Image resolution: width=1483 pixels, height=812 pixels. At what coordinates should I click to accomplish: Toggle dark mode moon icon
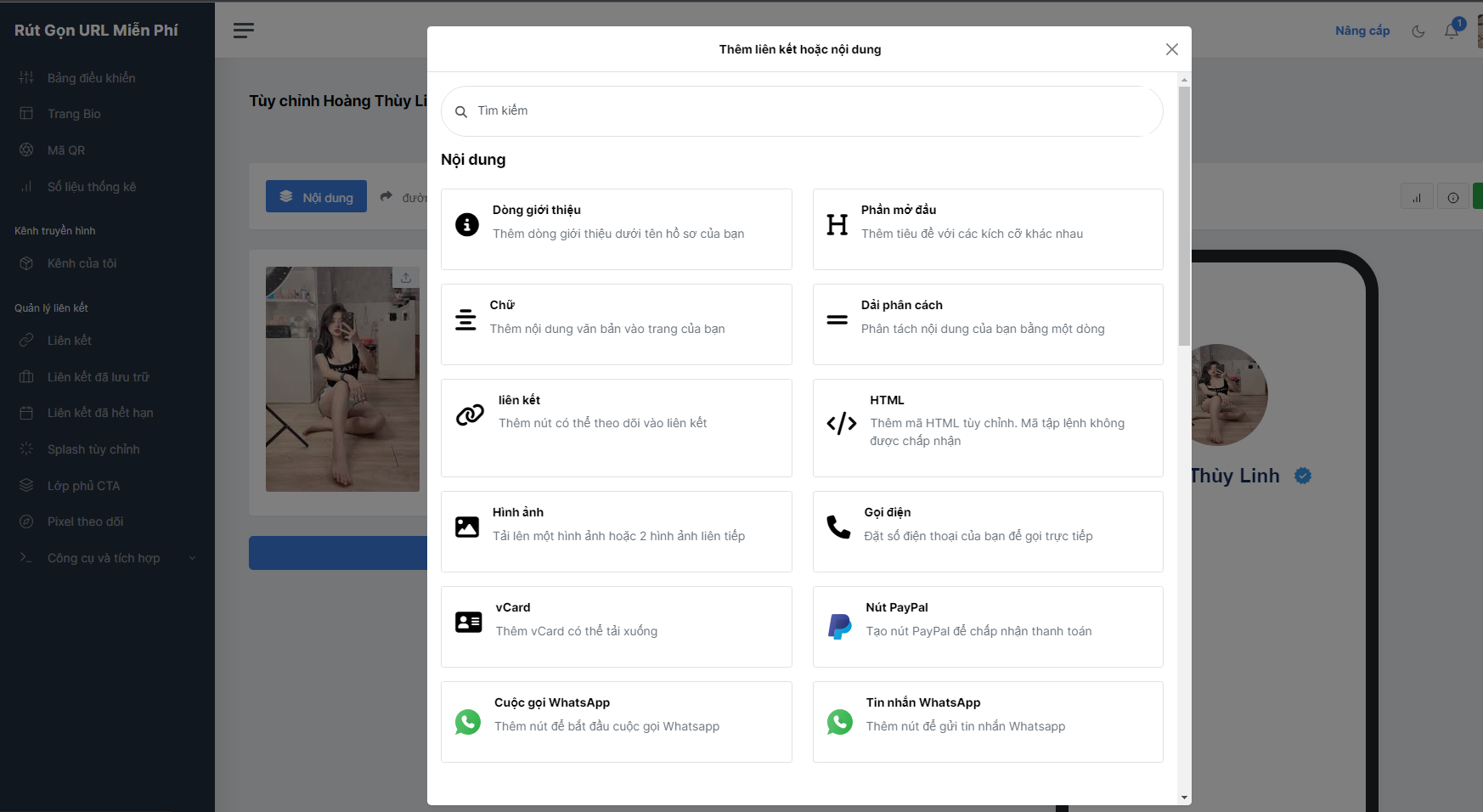(1418, 31)
